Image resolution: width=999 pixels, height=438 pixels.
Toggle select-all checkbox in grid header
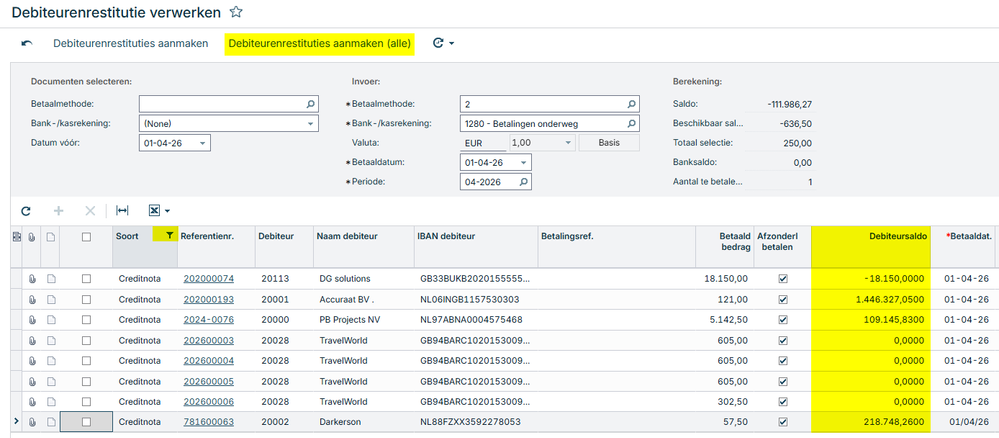[x=86, y=237]
